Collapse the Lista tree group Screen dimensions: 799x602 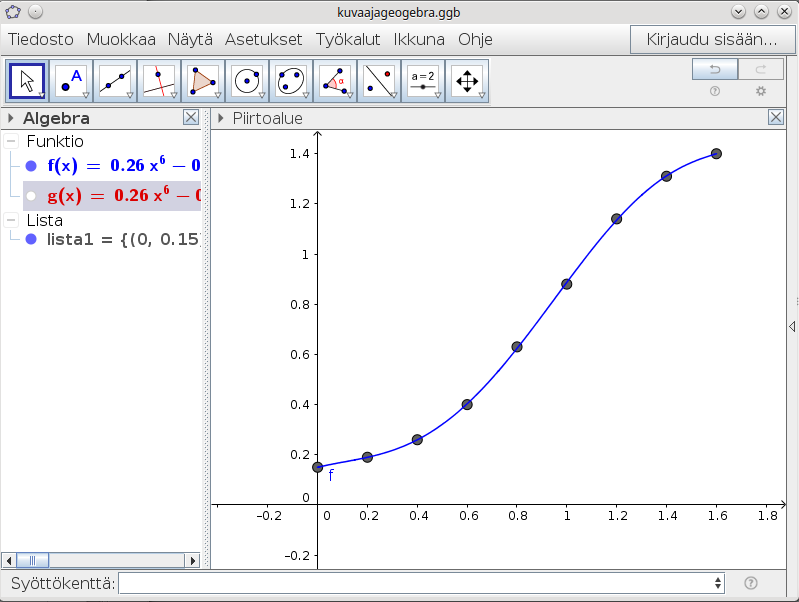pos(11,220)
